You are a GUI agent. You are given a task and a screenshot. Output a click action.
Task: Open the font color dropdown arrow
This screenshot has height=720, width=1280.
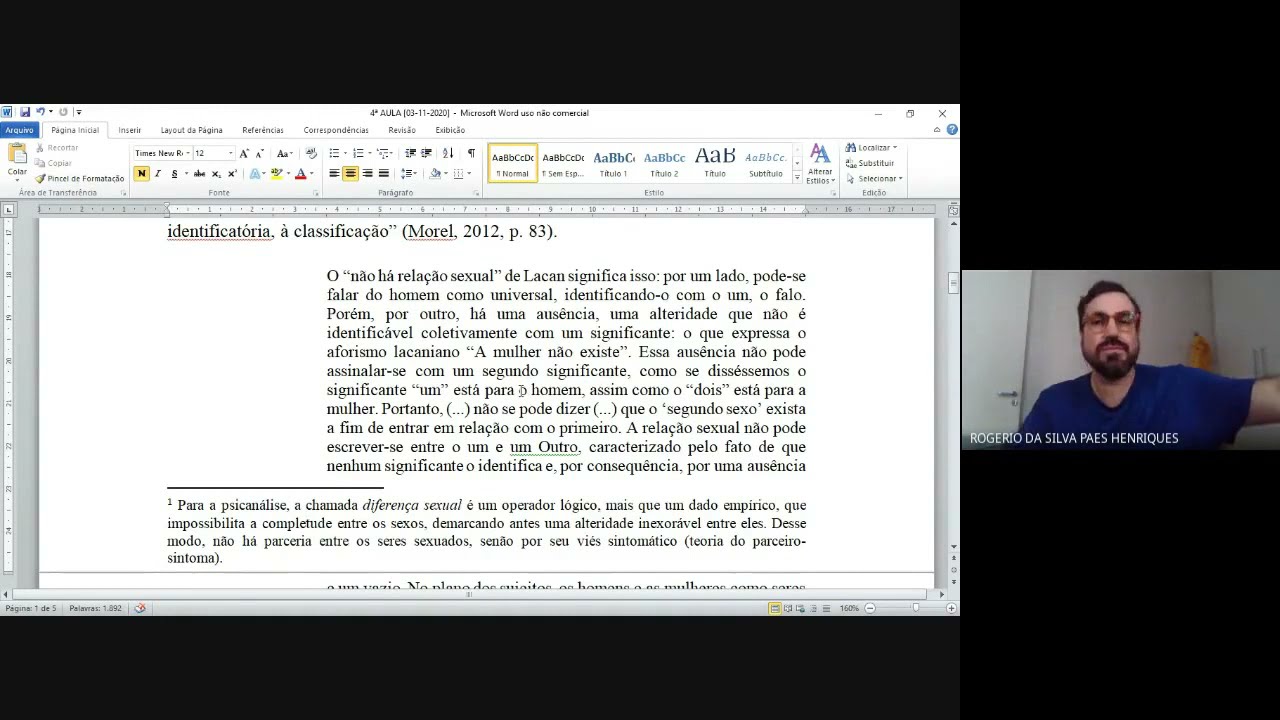(x=311, y=174)
